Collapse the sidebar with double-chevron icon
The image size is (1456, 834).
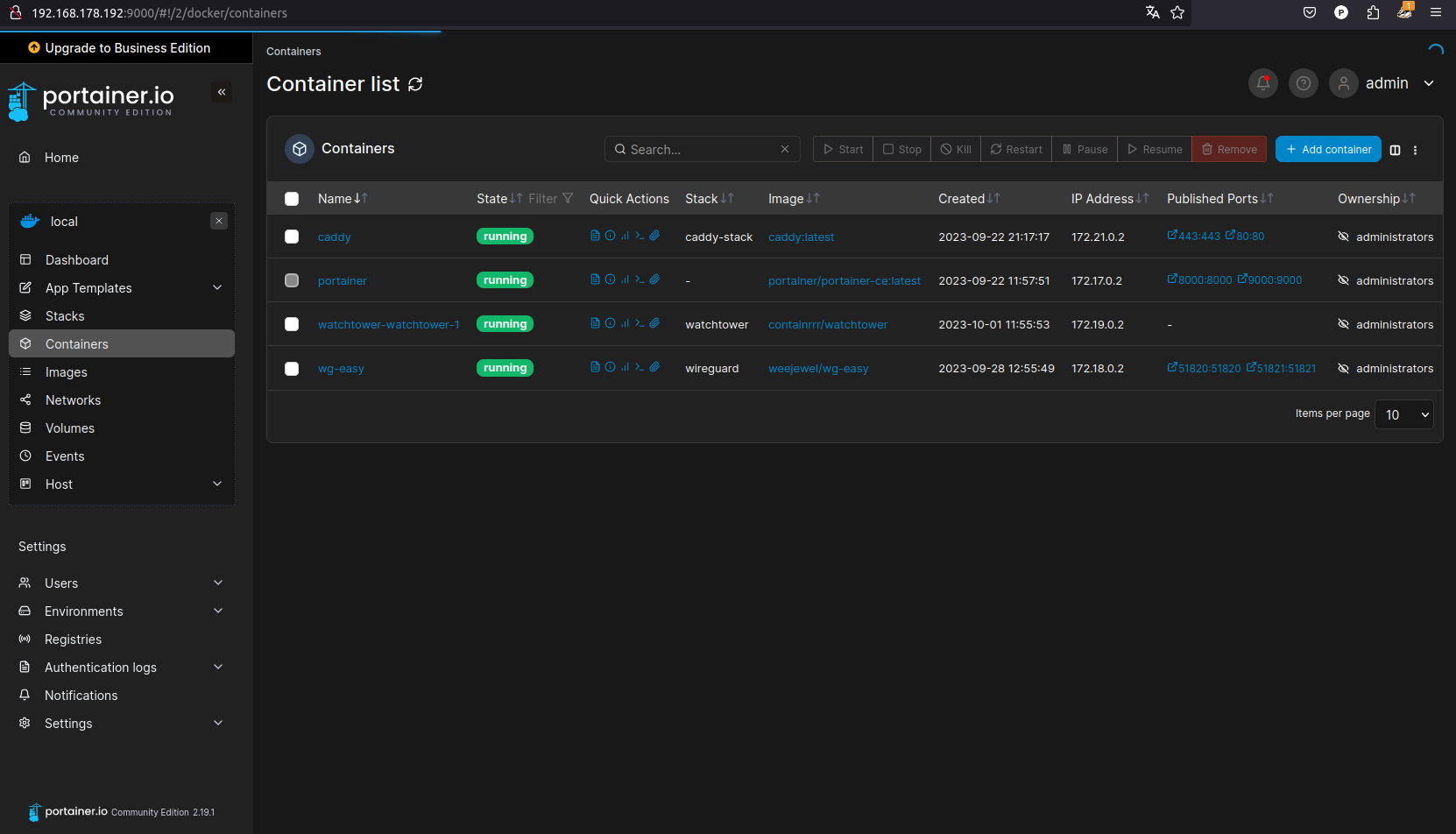coord(222,92)
